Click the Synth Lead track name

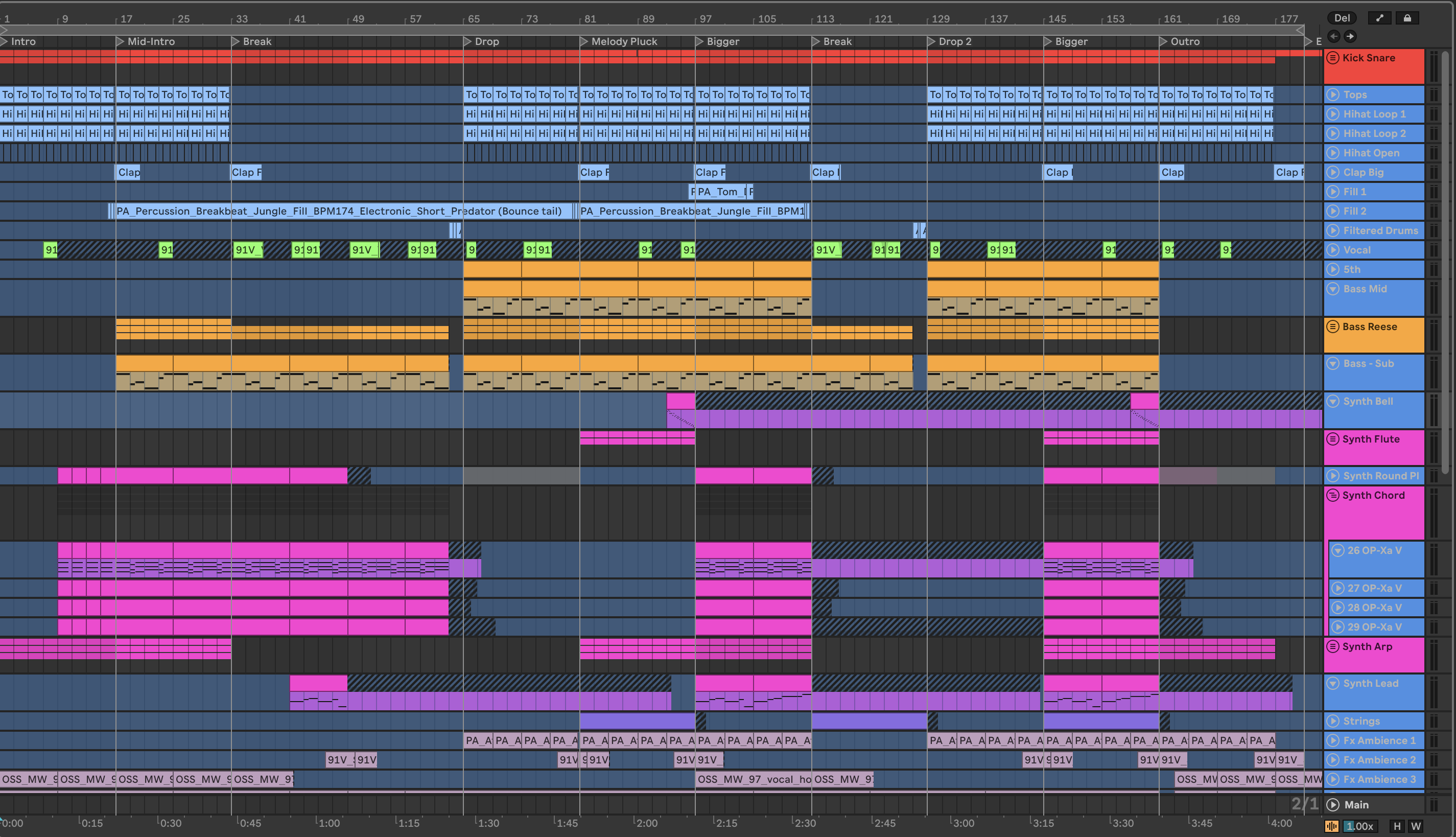(x=1370, y=683)
